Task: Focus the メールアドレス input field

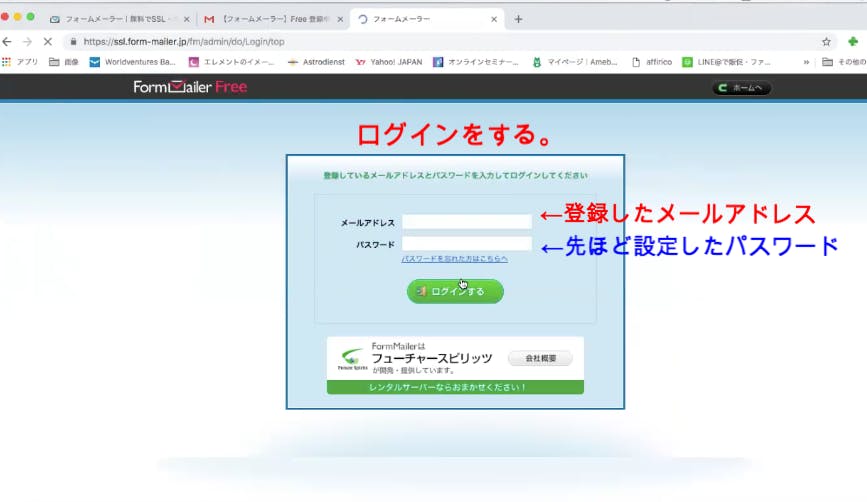Action: pos(467,222)
